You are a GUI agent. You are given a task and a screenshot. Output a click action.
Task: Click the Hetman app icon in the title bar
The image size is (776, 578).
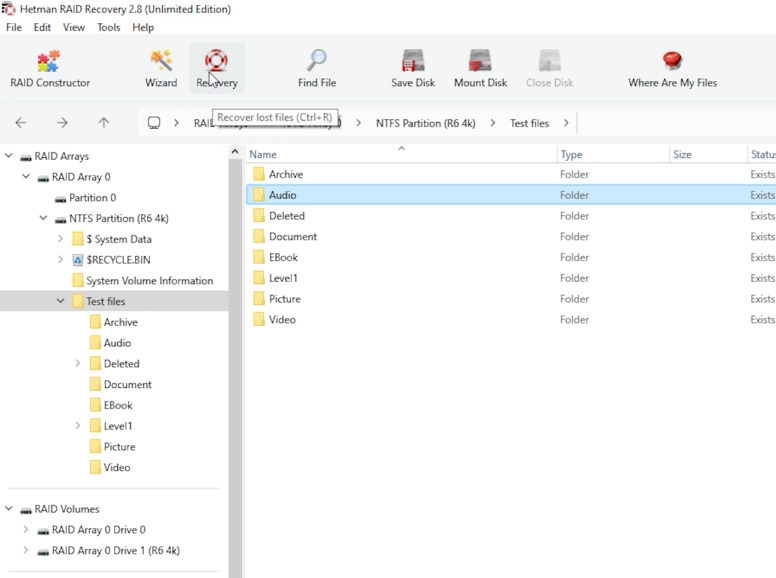(8, 8)
